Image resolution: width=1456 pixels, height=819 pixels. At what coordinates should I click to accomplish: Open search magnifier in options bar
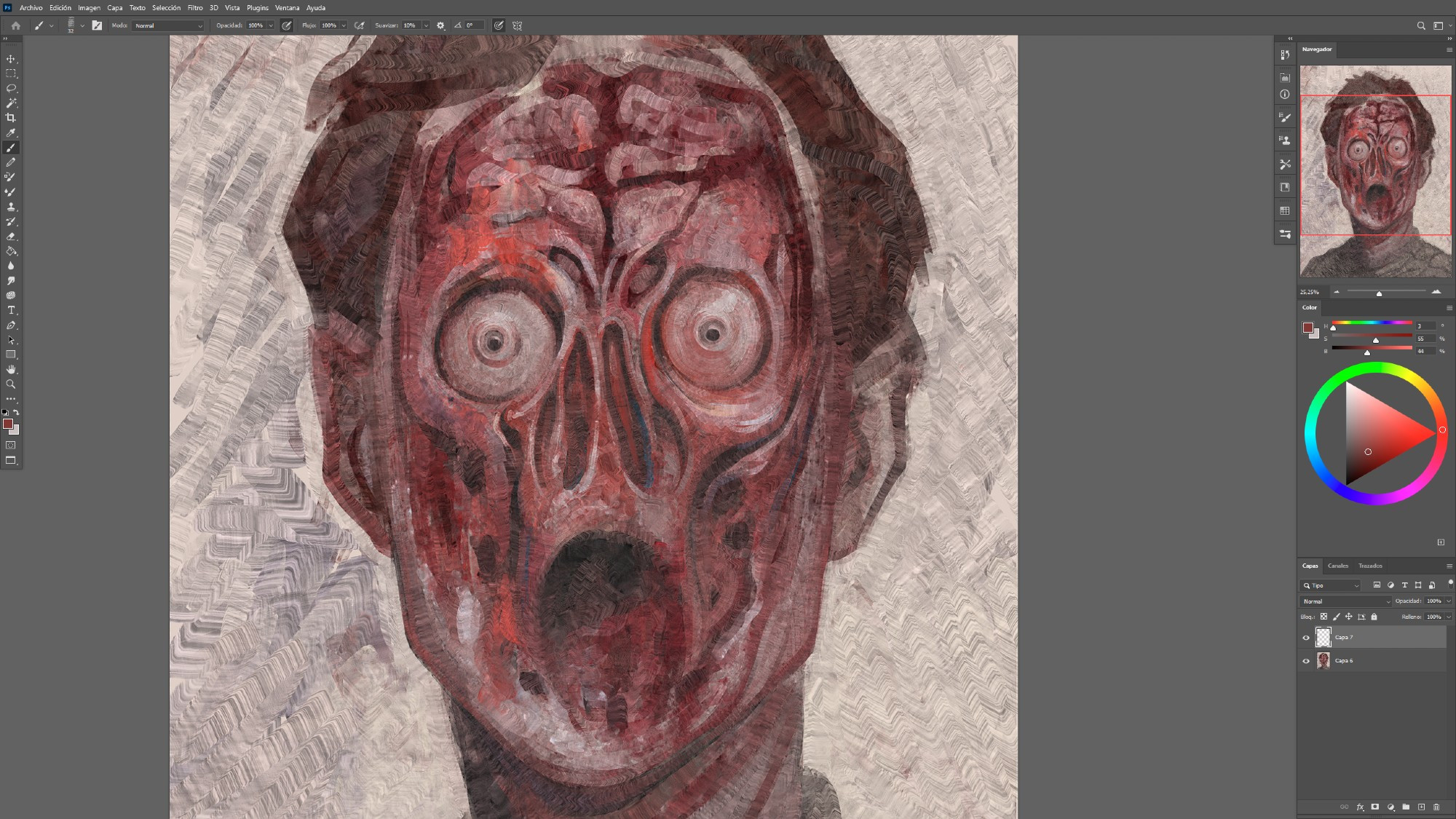pyautogui.click(x=1421, y=25)
